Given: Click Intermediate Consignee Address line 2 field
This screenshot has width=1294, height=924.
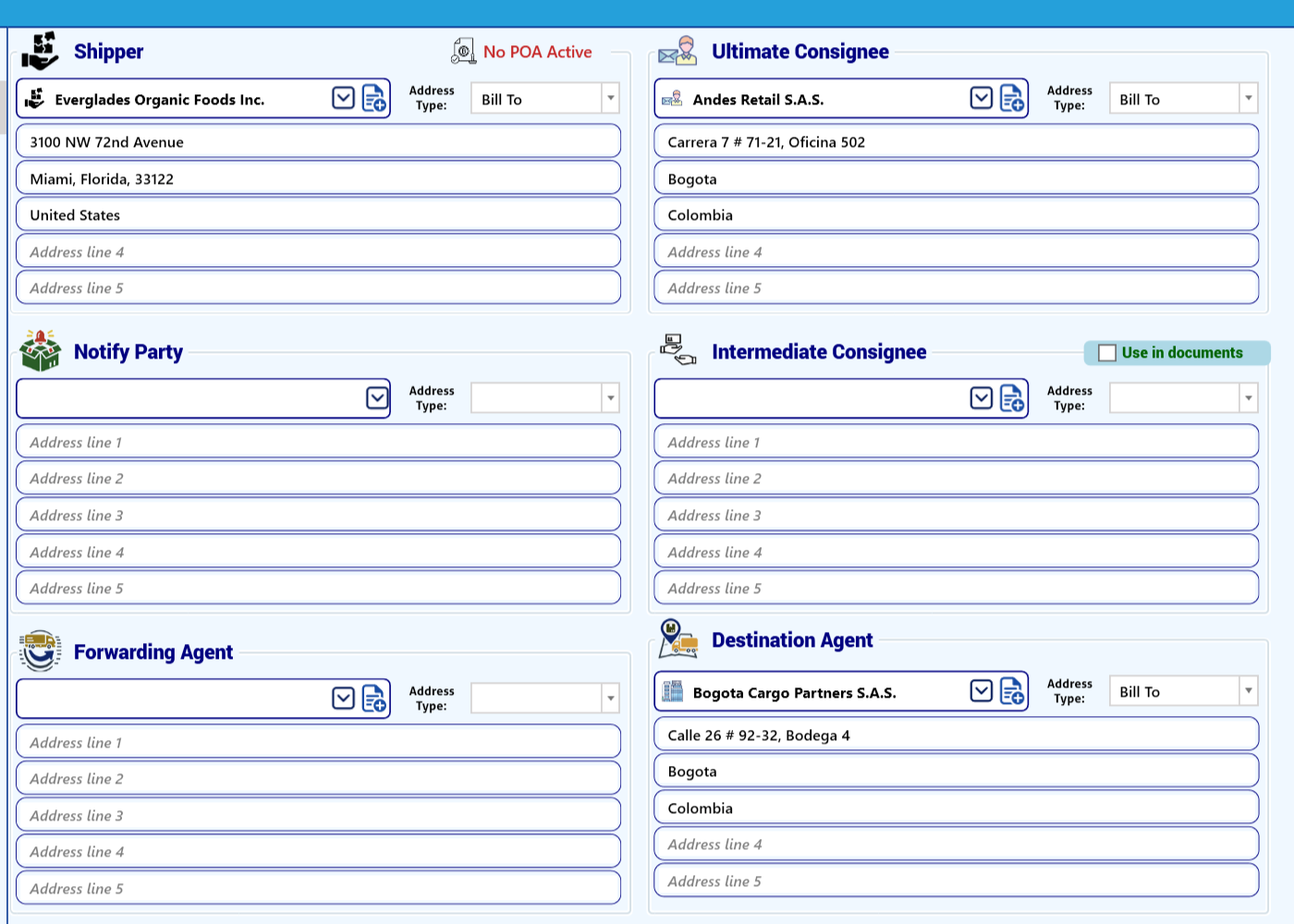Looking at the screenshot, I should tap(957, 478).
